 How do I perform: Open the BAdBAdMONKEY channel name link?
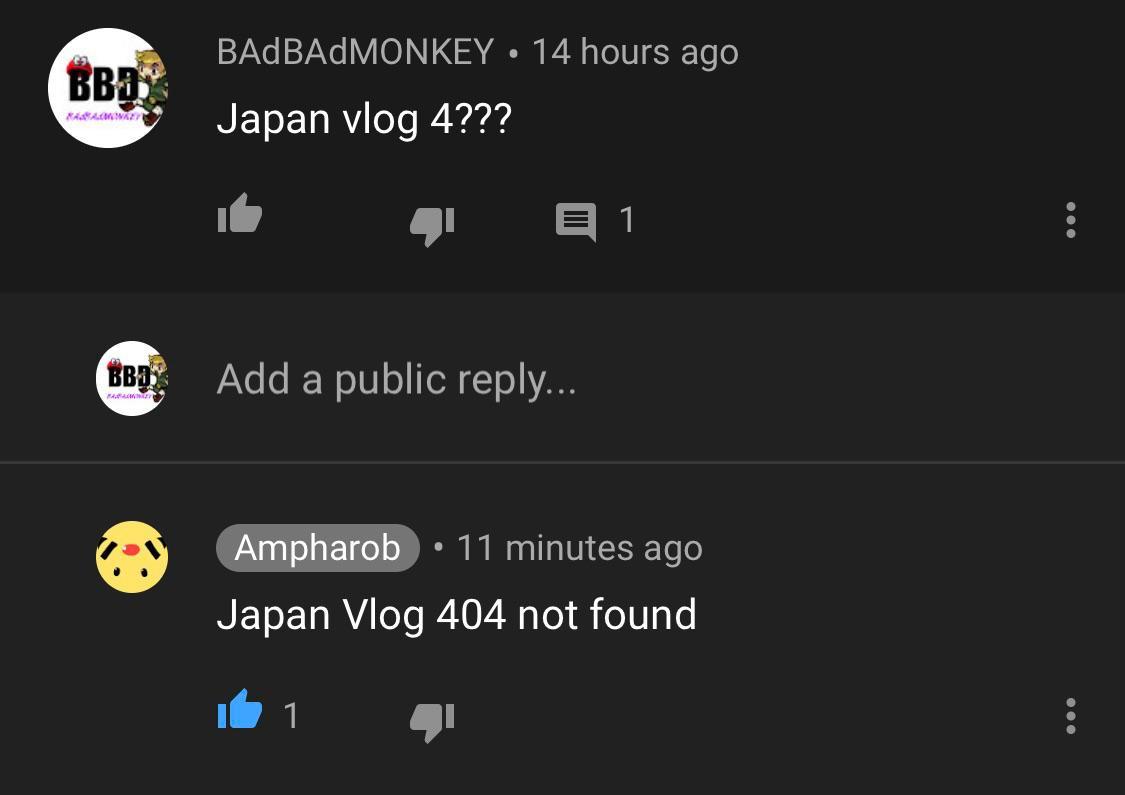[355, 52]
